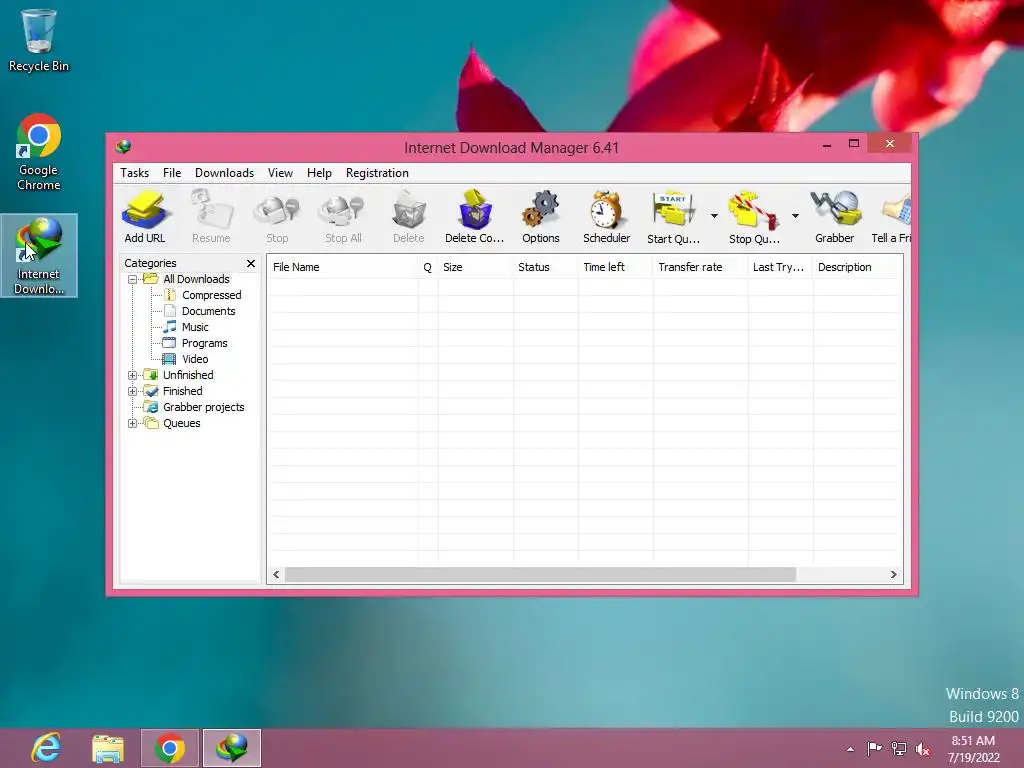Sort by File Name column header
The height and width of the screenshot is (768, 1024).
click(343, 267)
